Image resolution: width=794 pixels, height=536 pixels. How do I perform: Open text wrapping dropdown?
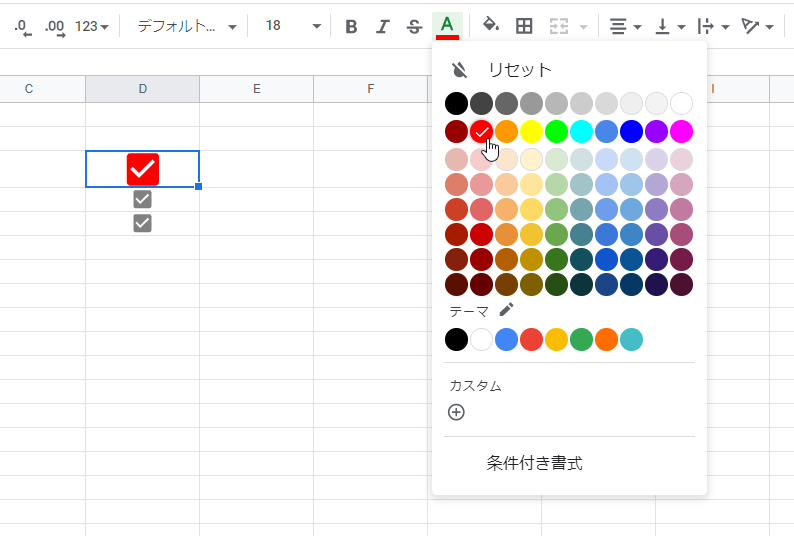click(713, 26)
